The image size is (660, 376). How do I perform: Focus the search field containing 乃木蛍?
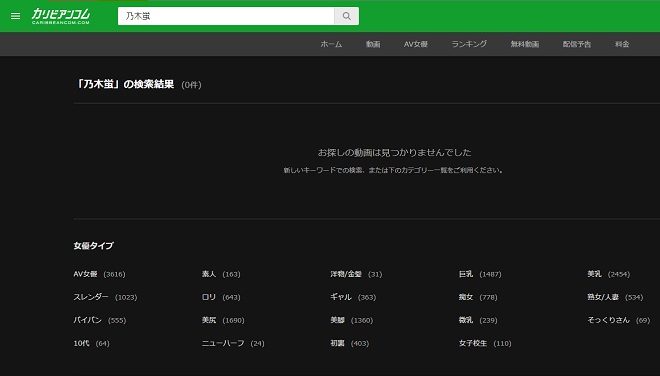click(x=226, y=16)
